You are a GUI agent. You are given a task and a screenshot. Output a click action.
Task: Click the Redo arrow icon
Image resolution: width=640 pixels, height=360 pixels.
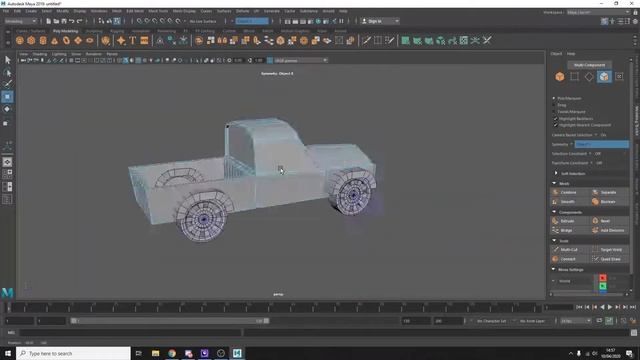click(x=80, y=21)
